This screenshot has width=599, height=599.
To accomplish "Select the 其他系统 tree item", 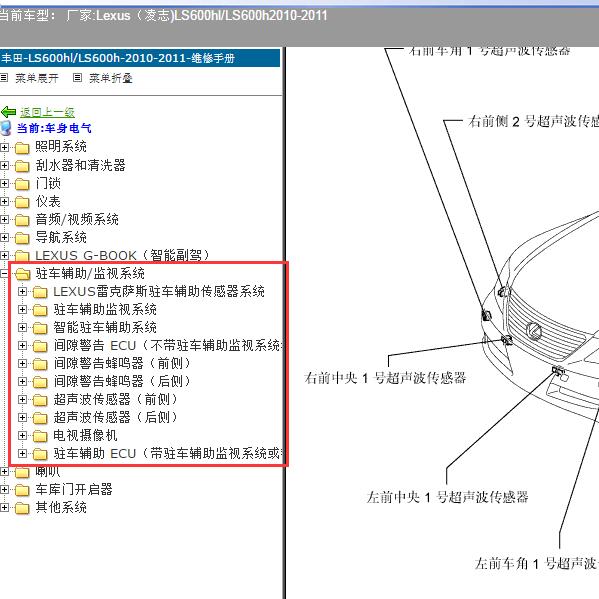I will [x=61, y=507].
